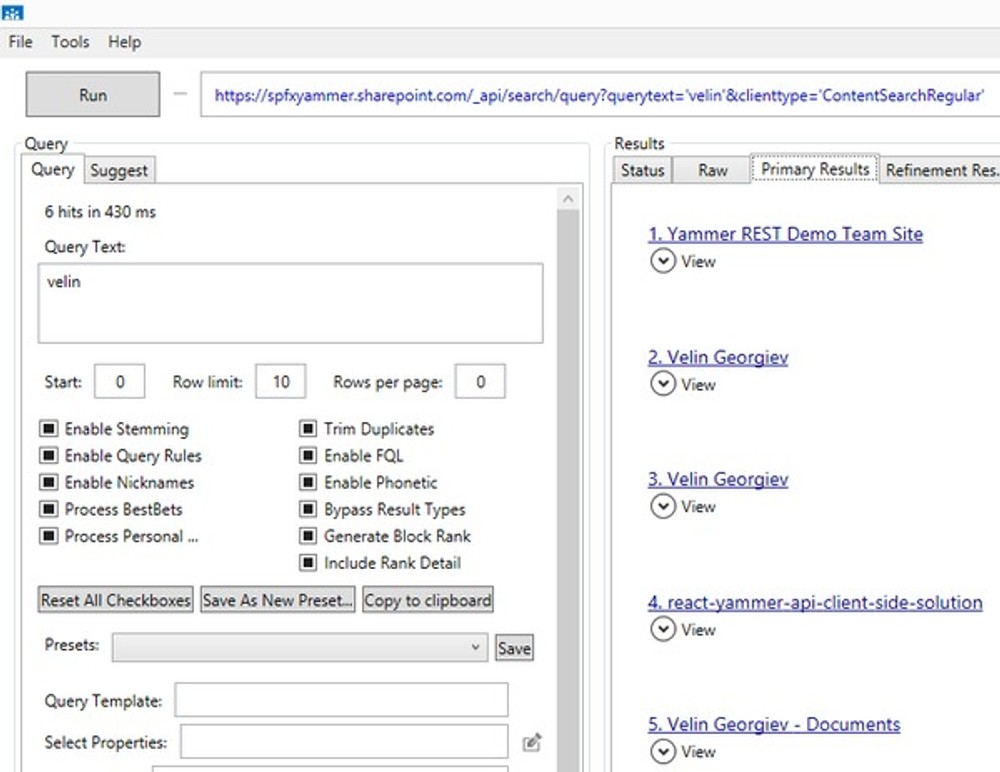Switch to the Raw results tab
The height and width of the screenshot is (772, 1000).
(711, 169)
